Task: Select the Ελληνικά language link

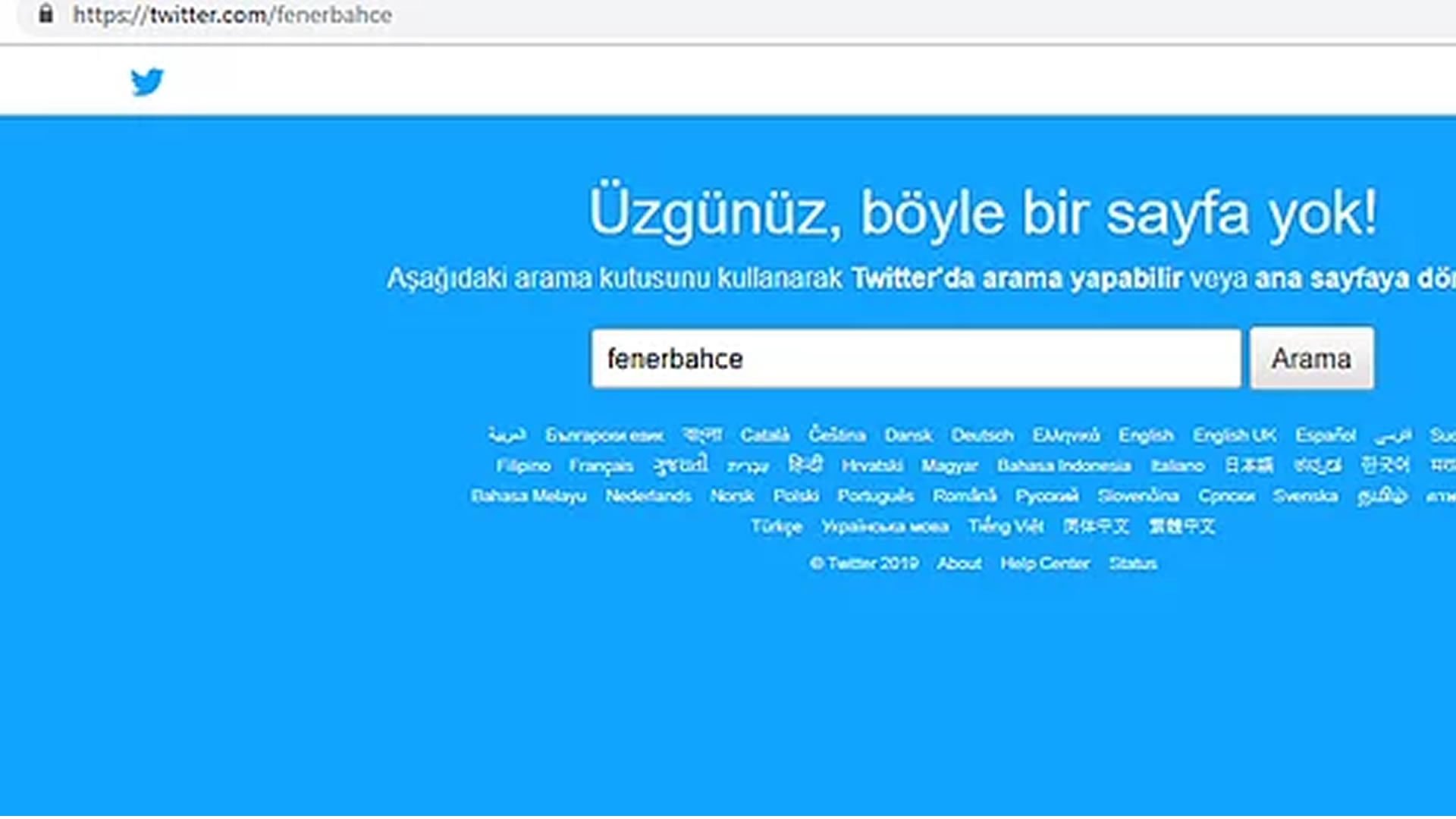Action: tap(1065, 435)
